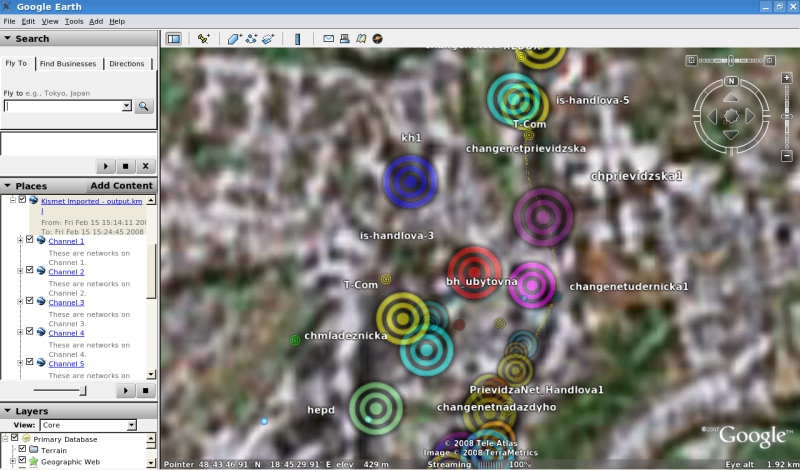The width and height of the screenshot is (800, 470).
Task: Open the Channel 4 link
Action: click(x=66, y=333)
